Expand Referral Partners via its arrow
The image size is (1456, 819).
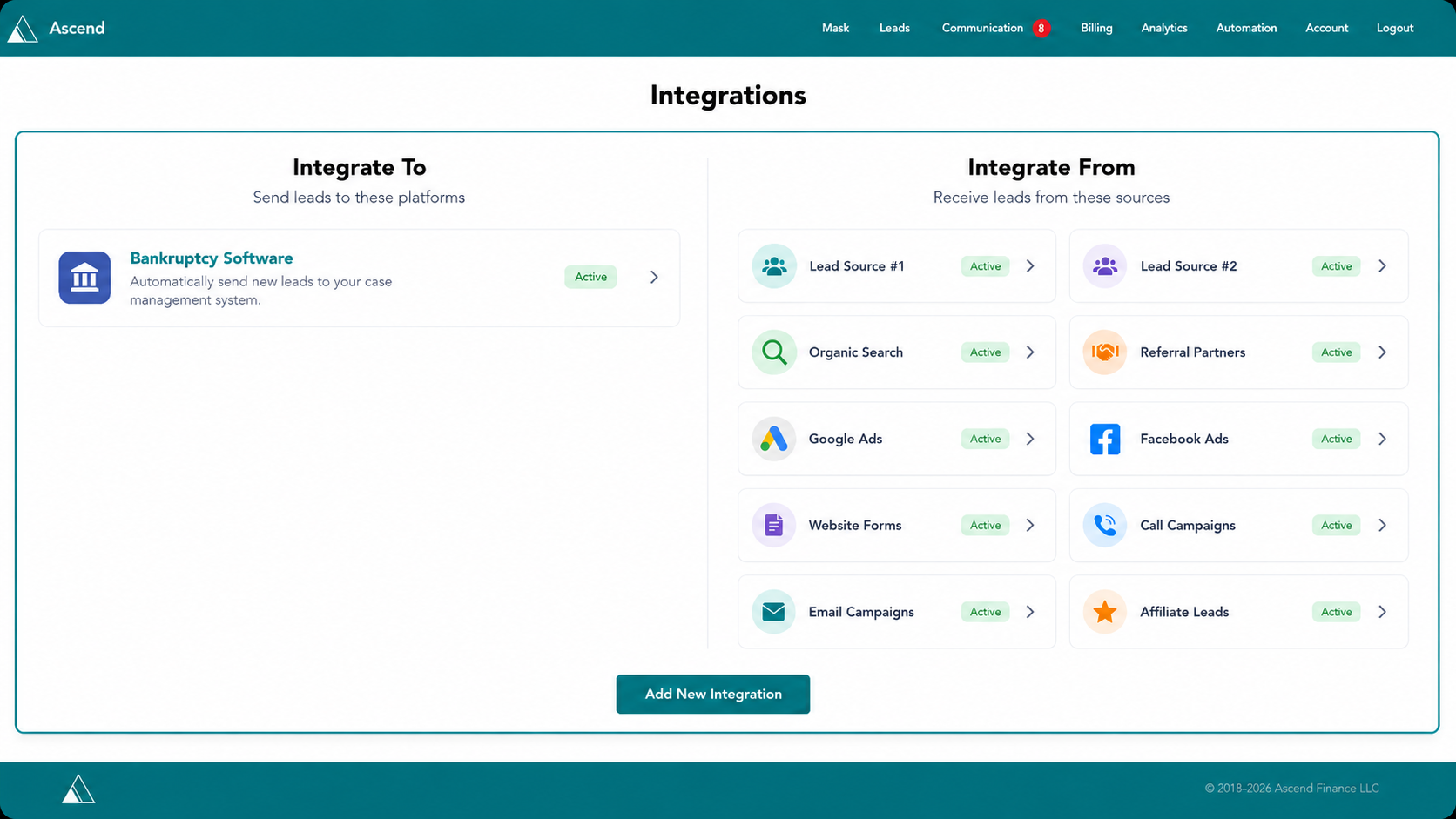point(1382,352)
